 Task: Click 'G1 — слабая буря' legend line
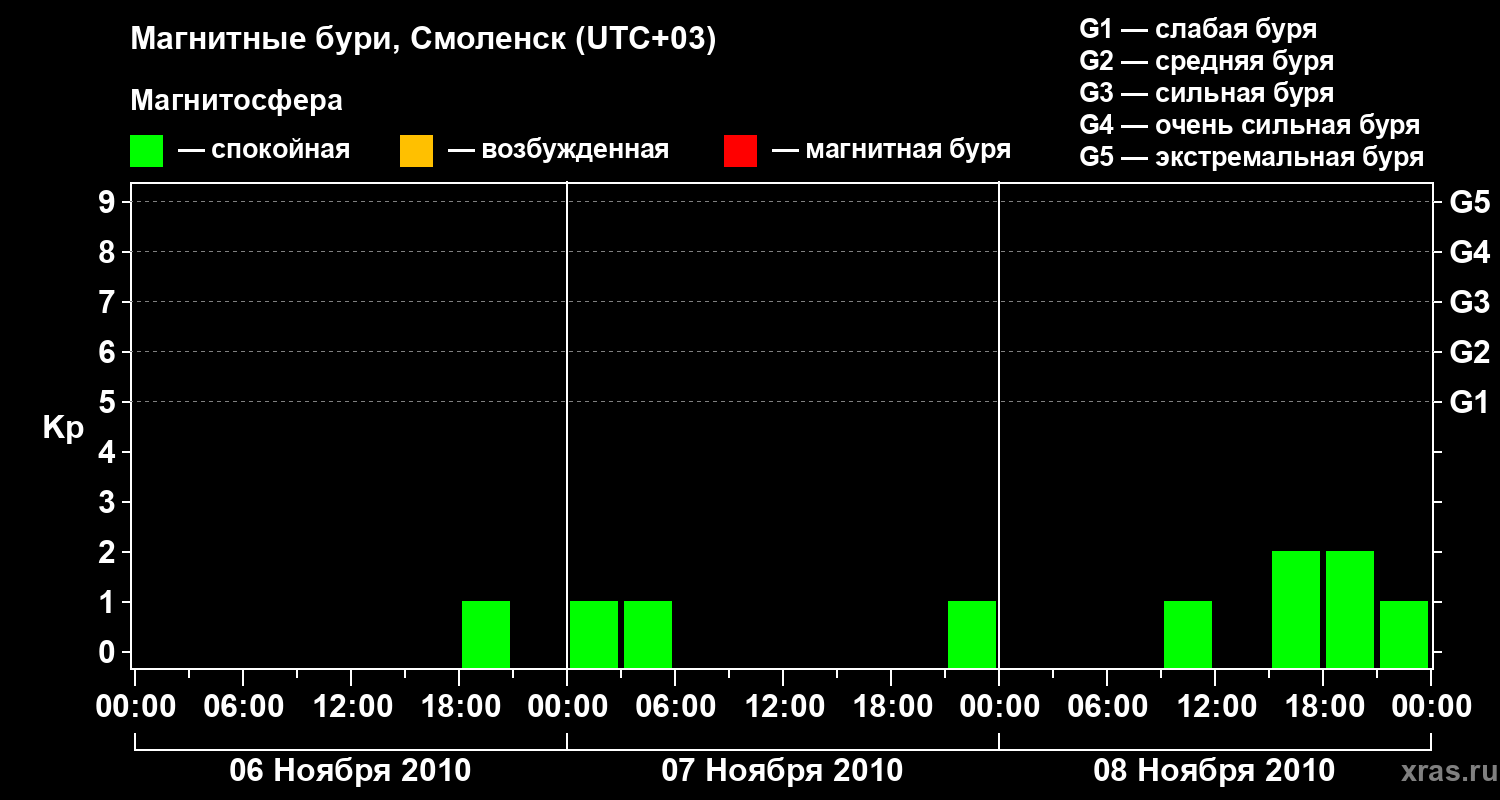click(x=1198, y=28)
